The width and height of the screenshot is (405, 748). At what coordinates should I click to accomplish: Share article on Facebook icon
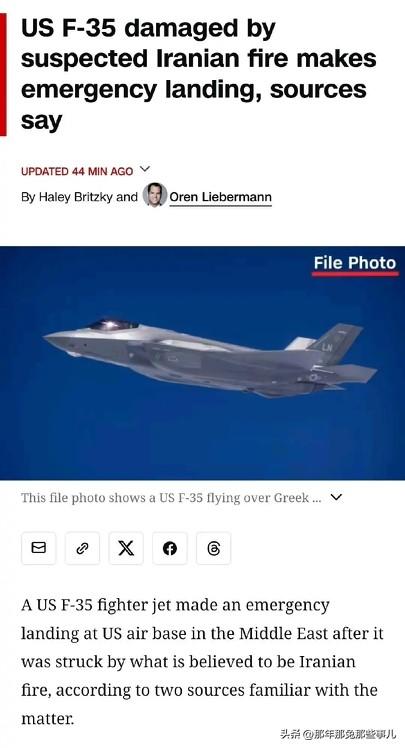tap(170, 548)
